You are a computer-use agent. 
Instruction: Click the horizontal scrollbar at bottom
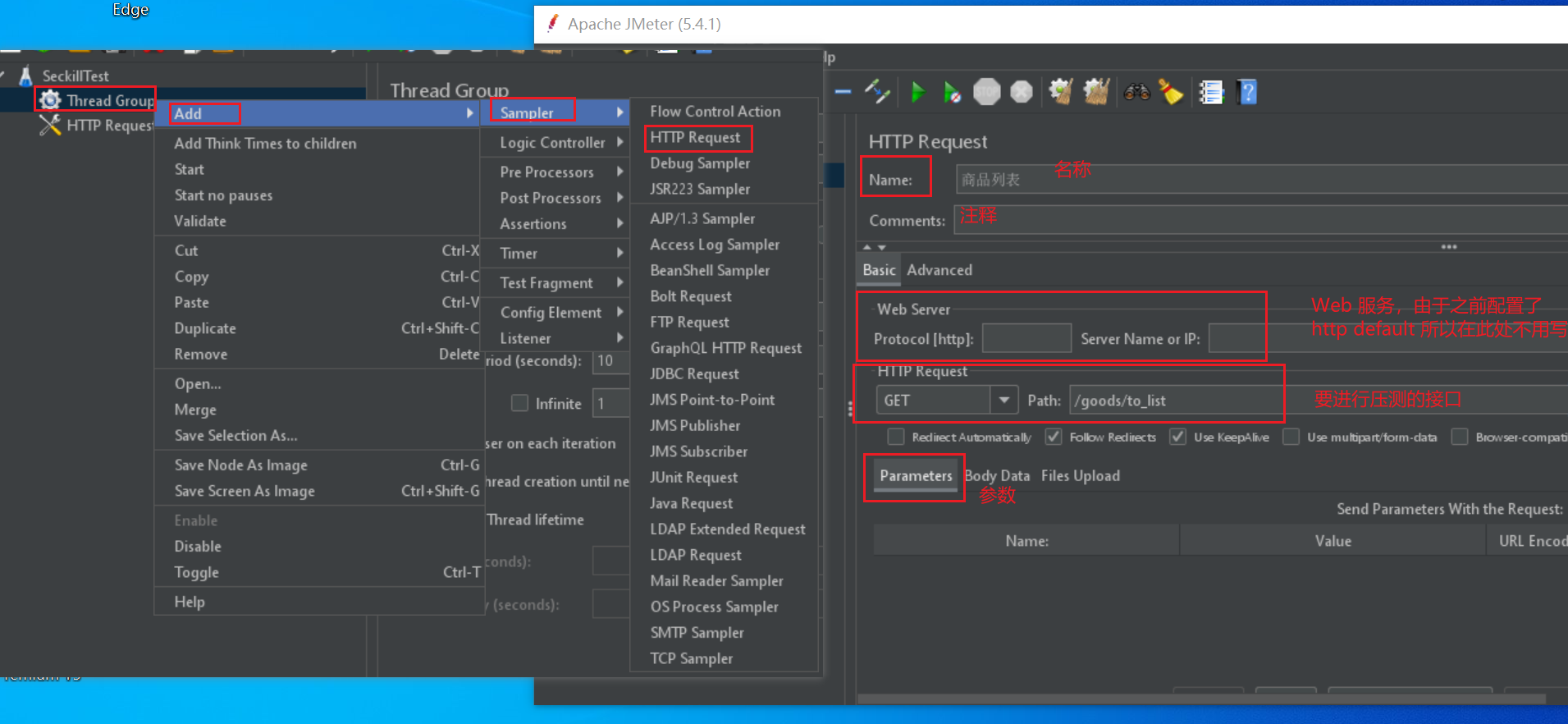(x=1202, y=699)
